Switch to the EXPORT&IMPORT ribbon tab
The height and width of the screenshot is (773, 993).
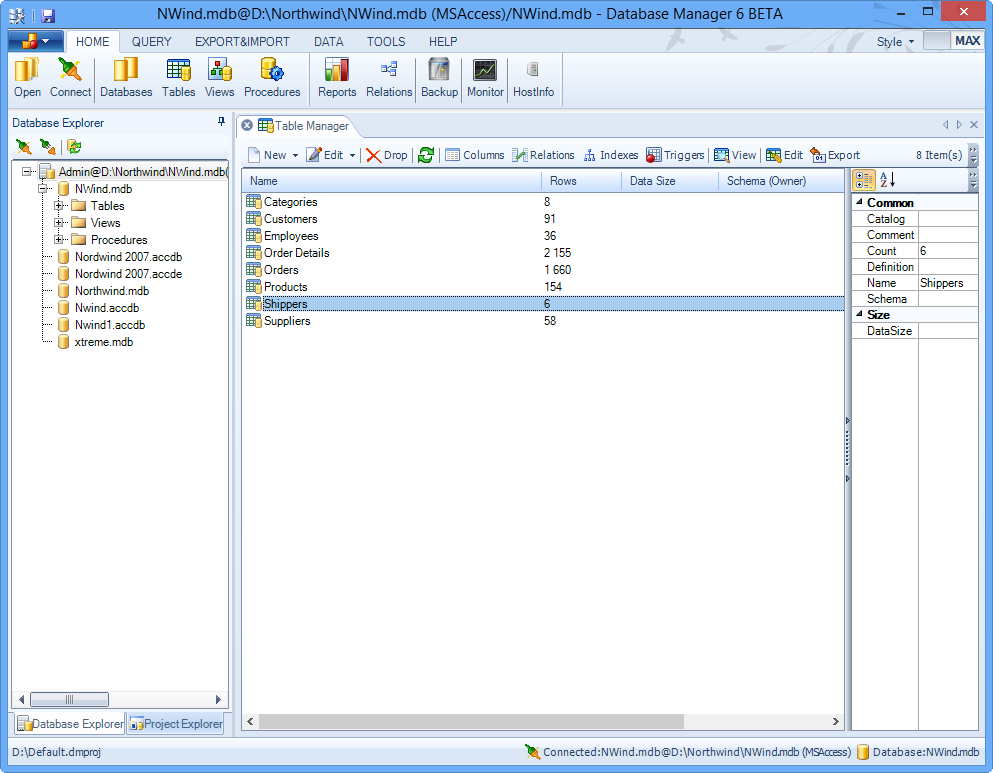[242, 42]
